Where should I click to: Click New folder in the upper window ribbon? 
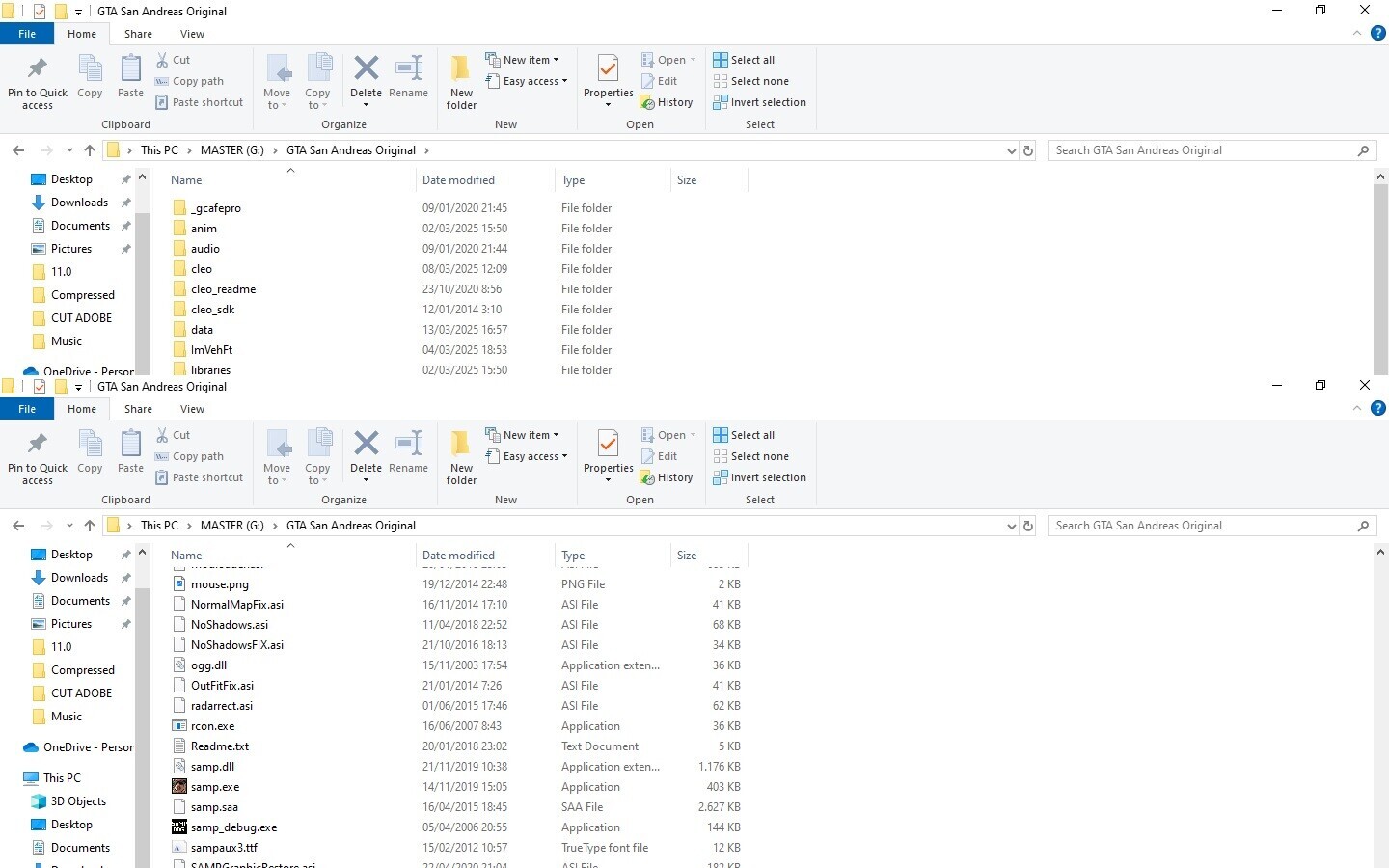point(461,81)
